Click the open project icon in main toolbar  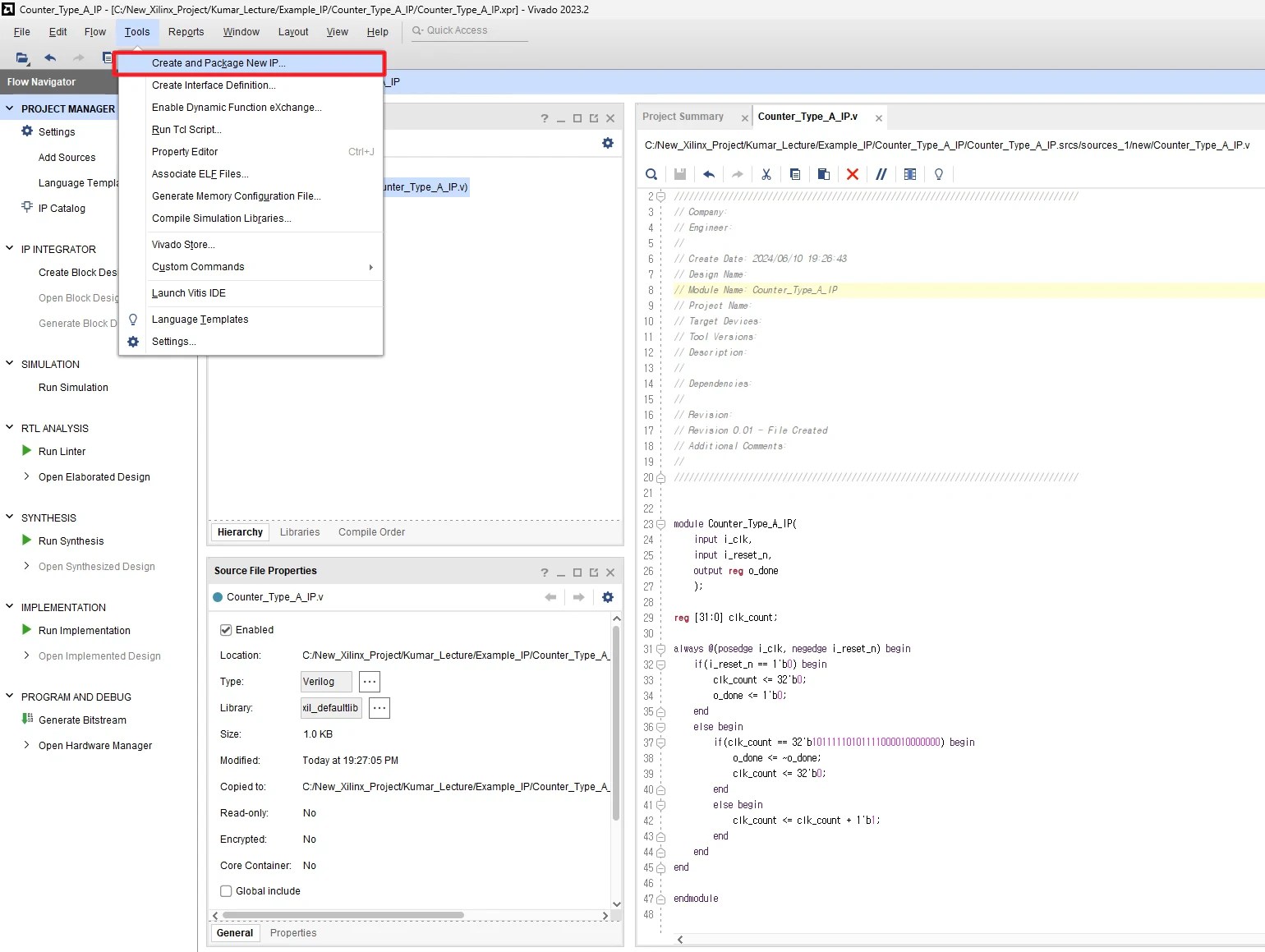(x=22, y=57)
